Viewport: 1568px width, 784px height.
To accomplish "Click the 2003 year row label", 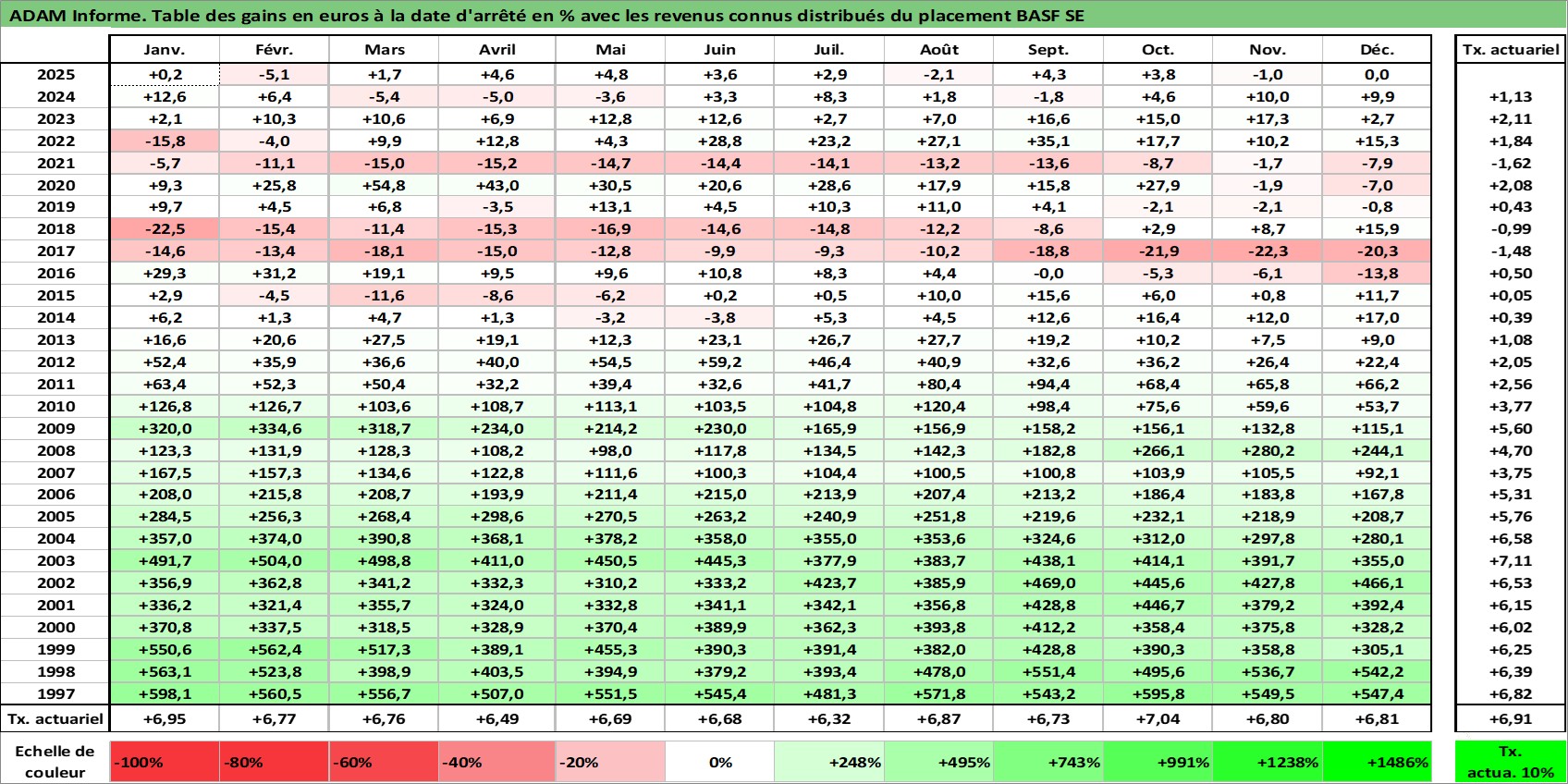I will [x=55, y=560].
